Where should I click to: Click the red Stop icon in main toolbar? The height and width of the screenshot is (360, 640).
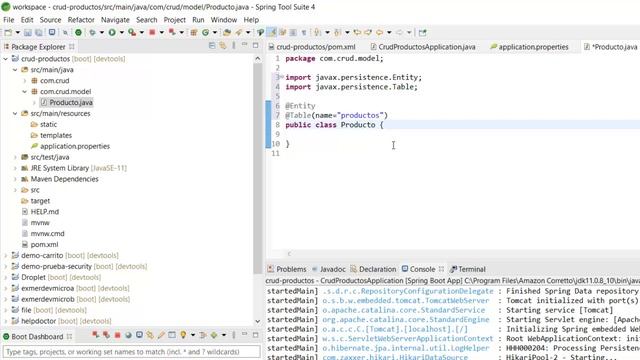[x=152, y=32]
